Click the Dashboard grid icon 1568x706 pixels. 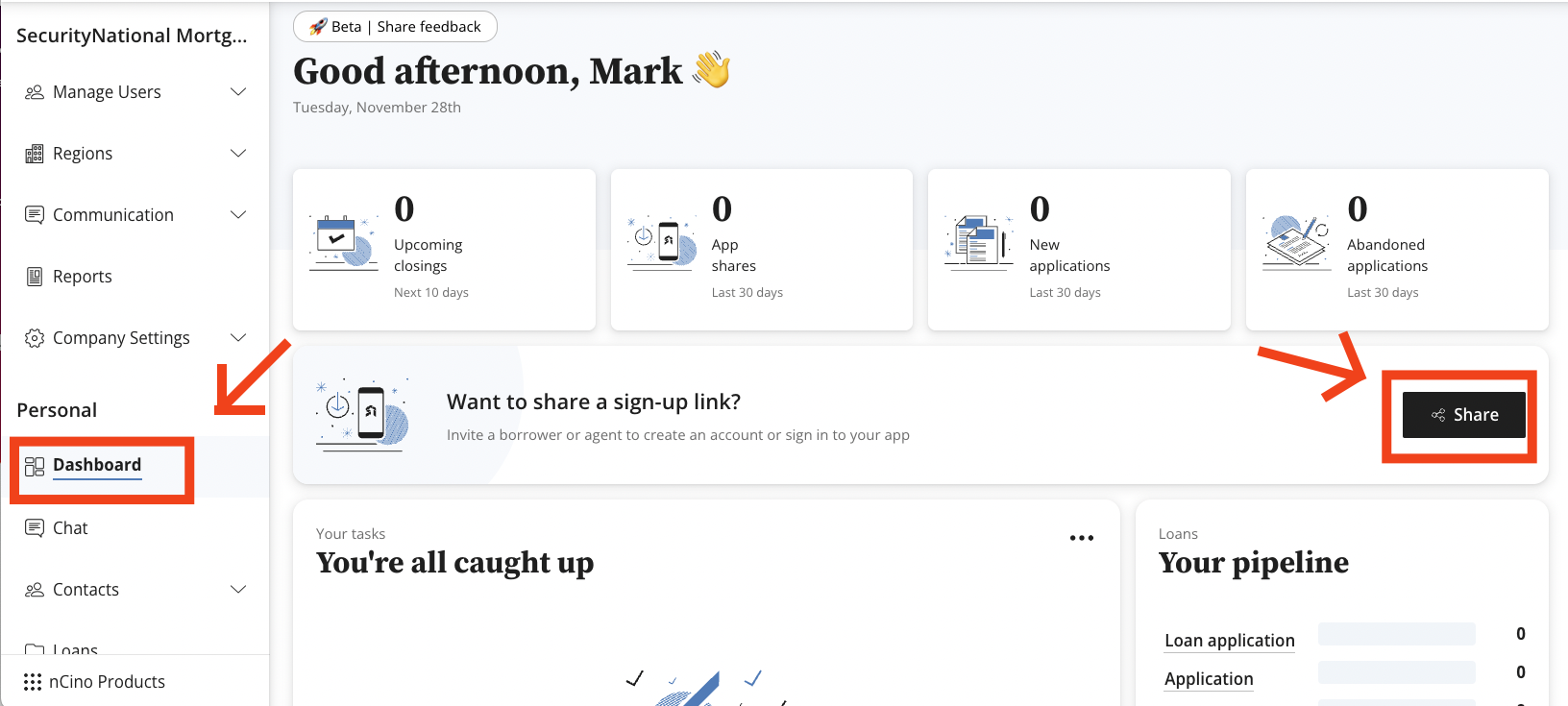click(x=35, y=467)
